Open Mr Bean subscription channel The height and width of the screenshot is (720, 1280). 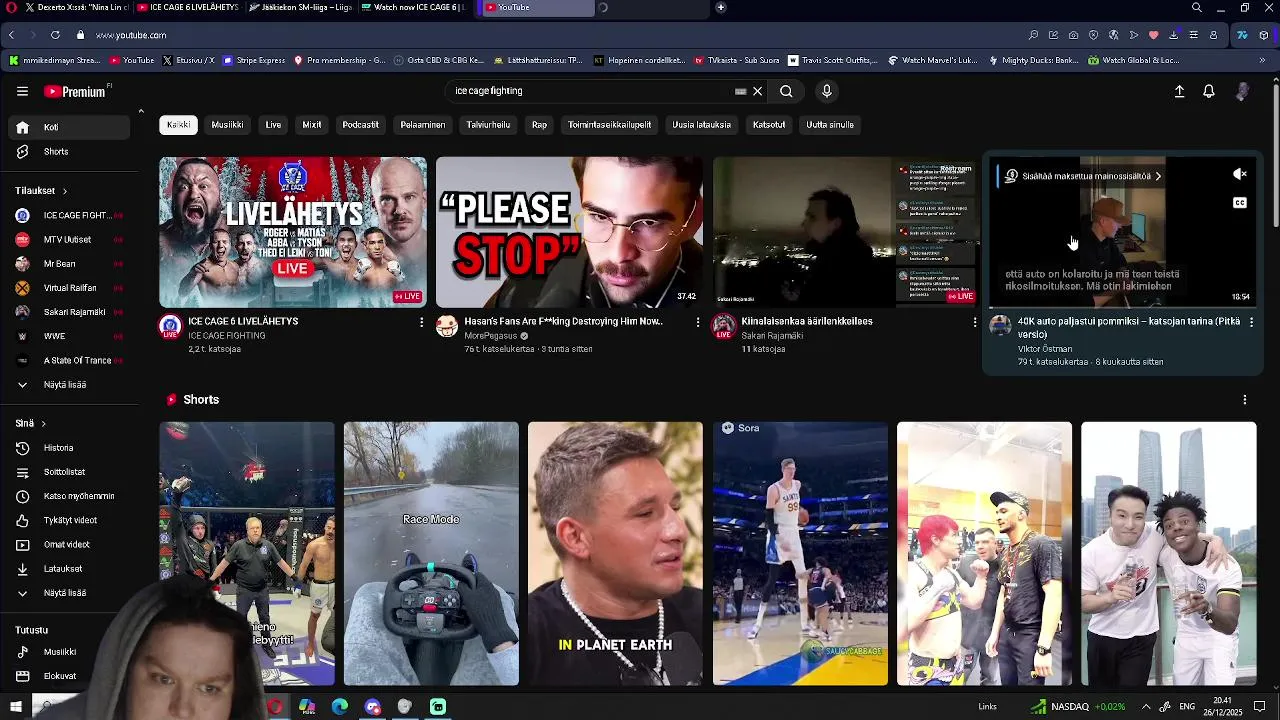(69, 263)
